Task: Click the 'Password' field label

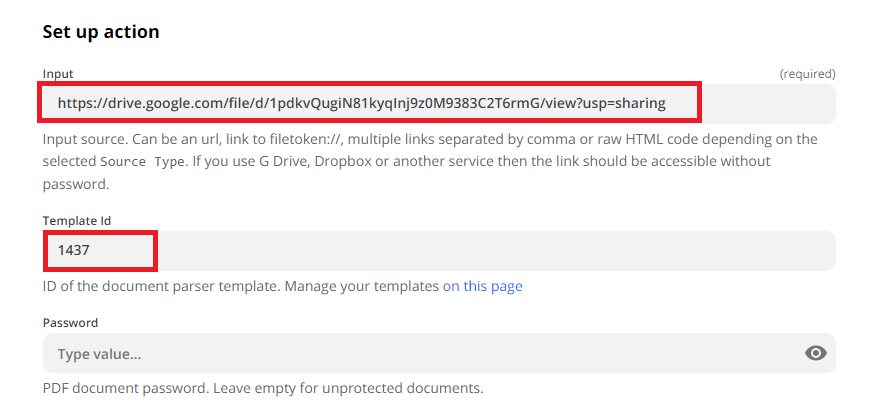Action: 70,322
